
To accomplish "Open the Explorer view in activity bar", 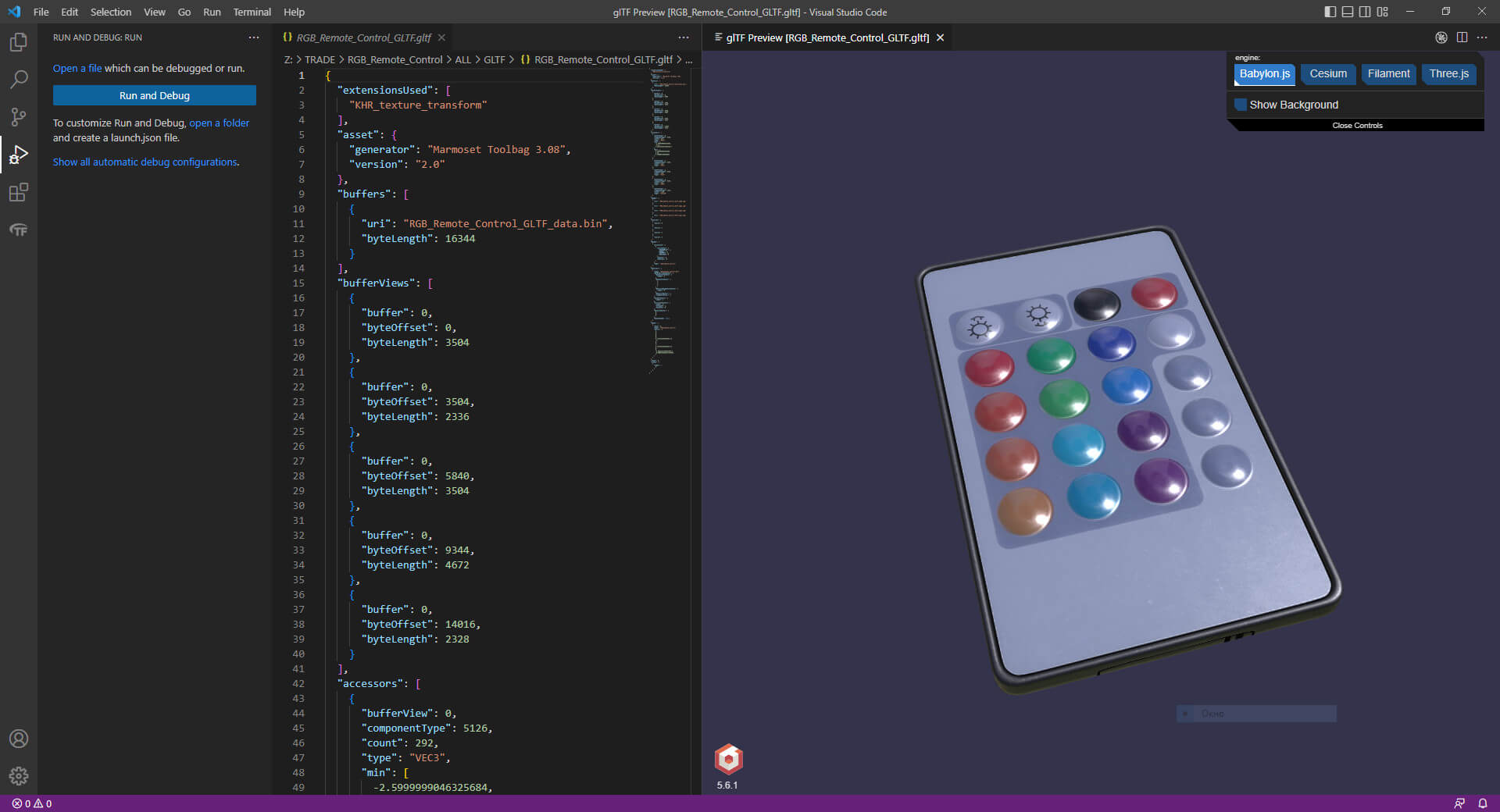I will click(19, 42).
